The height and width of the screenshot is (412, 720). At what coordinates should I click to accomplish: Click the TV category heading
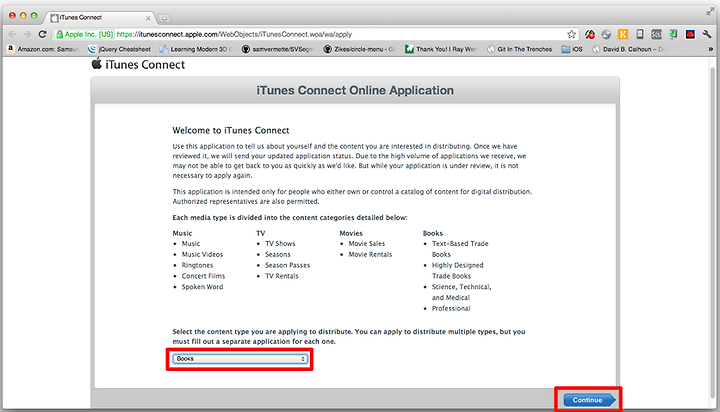[260, 233]
